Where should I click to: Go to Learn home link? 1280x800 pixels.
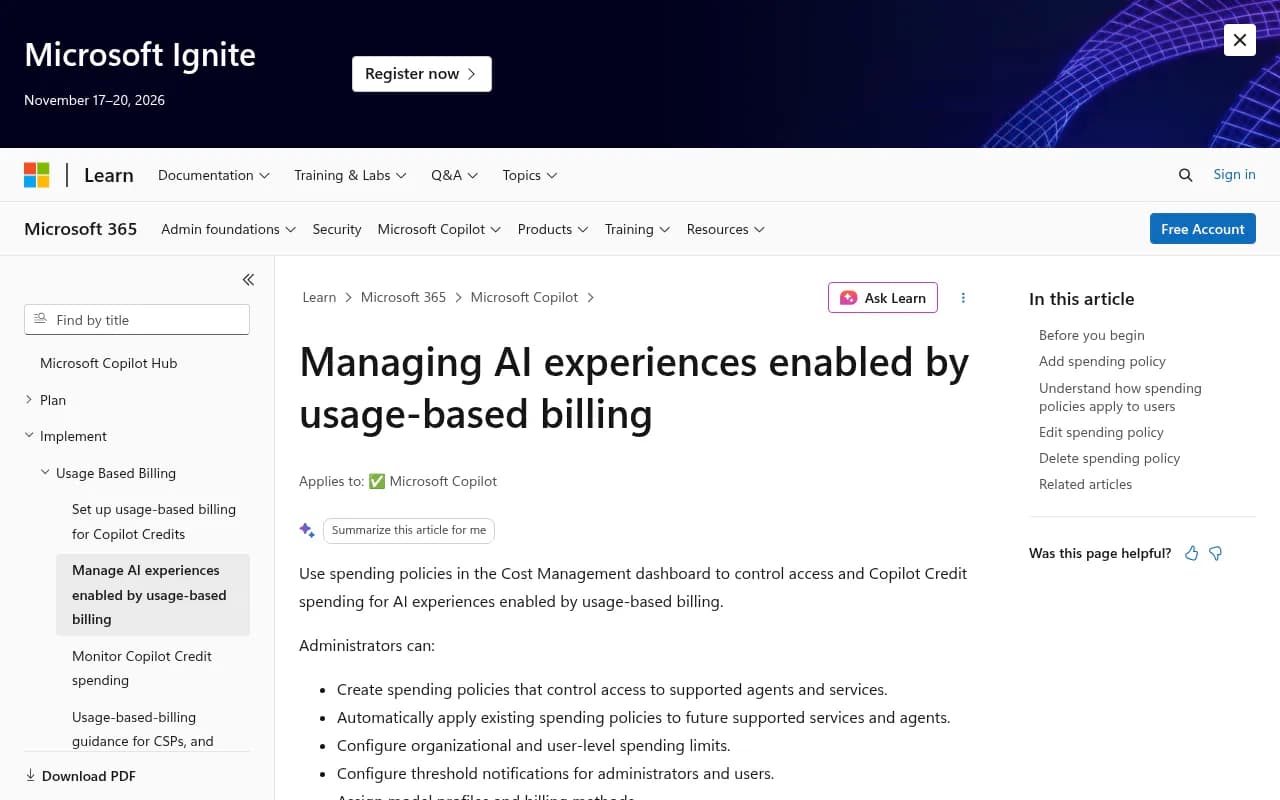pos(109,175)
